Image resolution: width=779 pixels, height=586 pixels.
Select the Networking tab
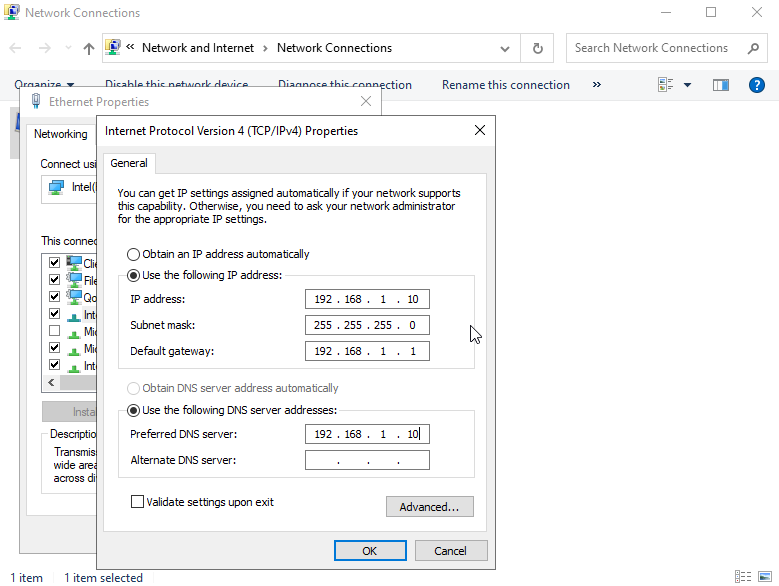click(61, 134)
